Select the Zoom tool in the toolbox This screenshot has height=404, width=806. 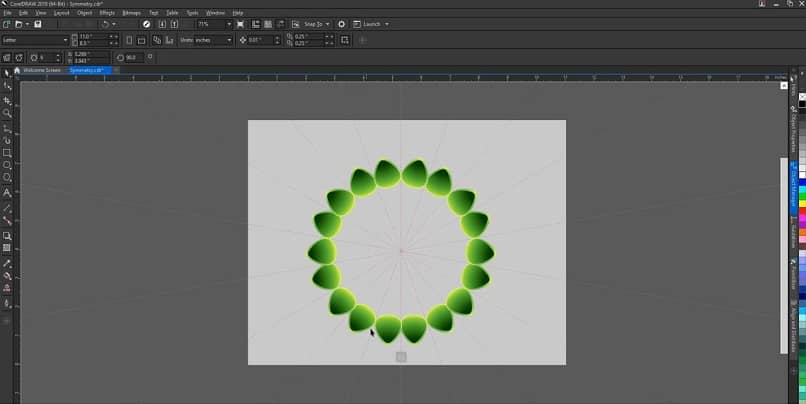(7, 113)
